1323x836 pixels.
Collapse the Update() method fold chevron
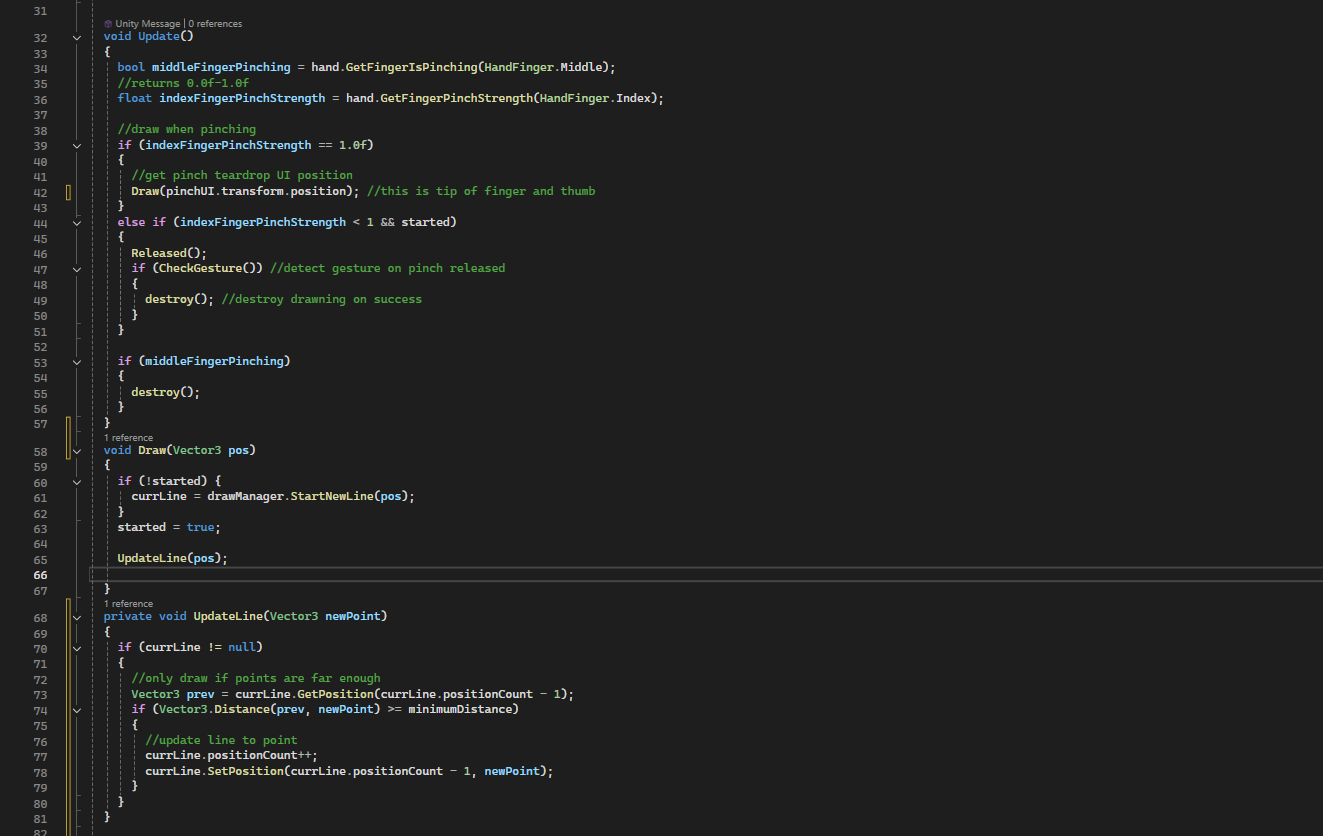click(77, 37)
